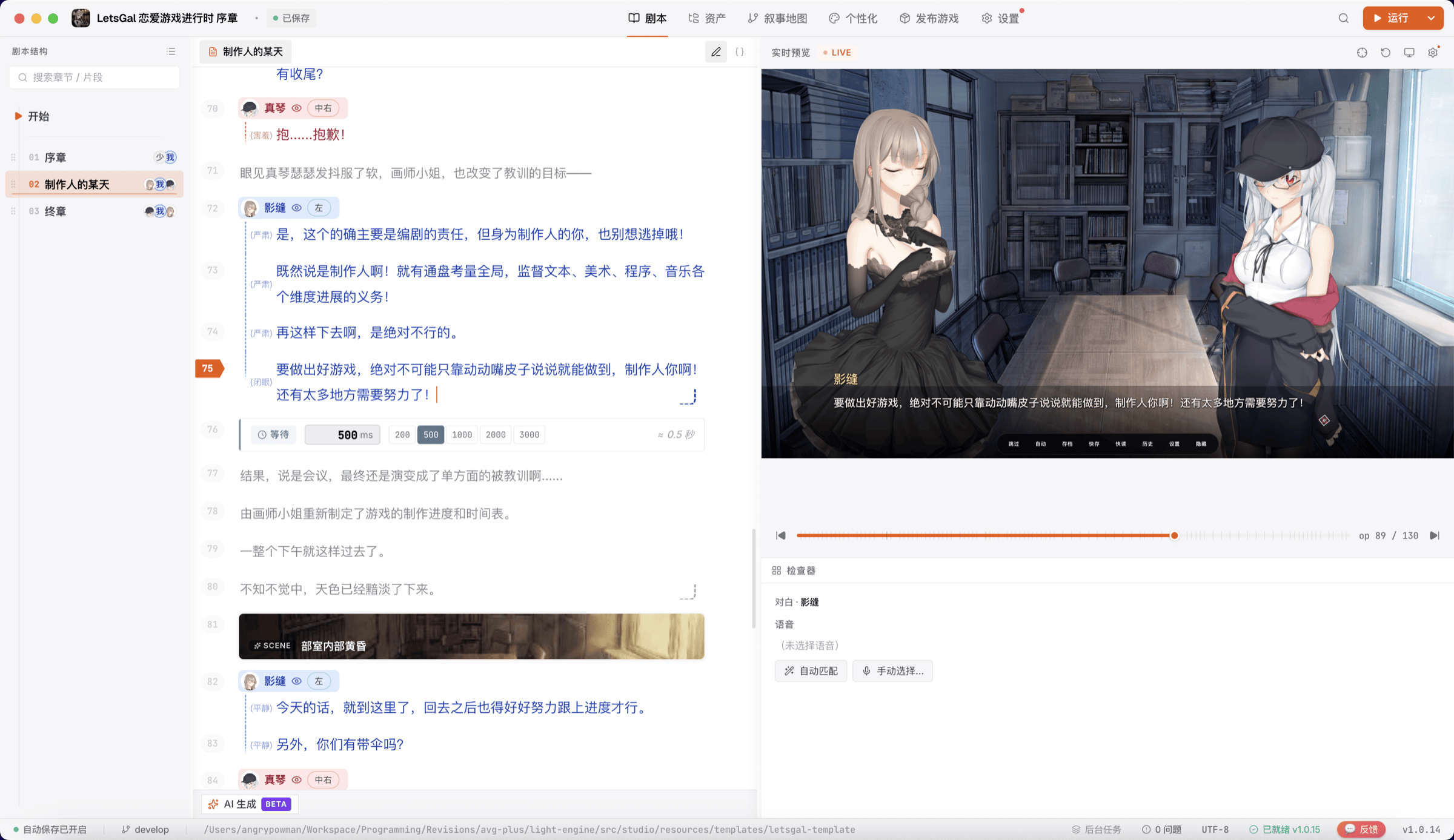Select the 200 ms wait preset
This screenshot has height=840, width=1454.
(x=402, y=435)
